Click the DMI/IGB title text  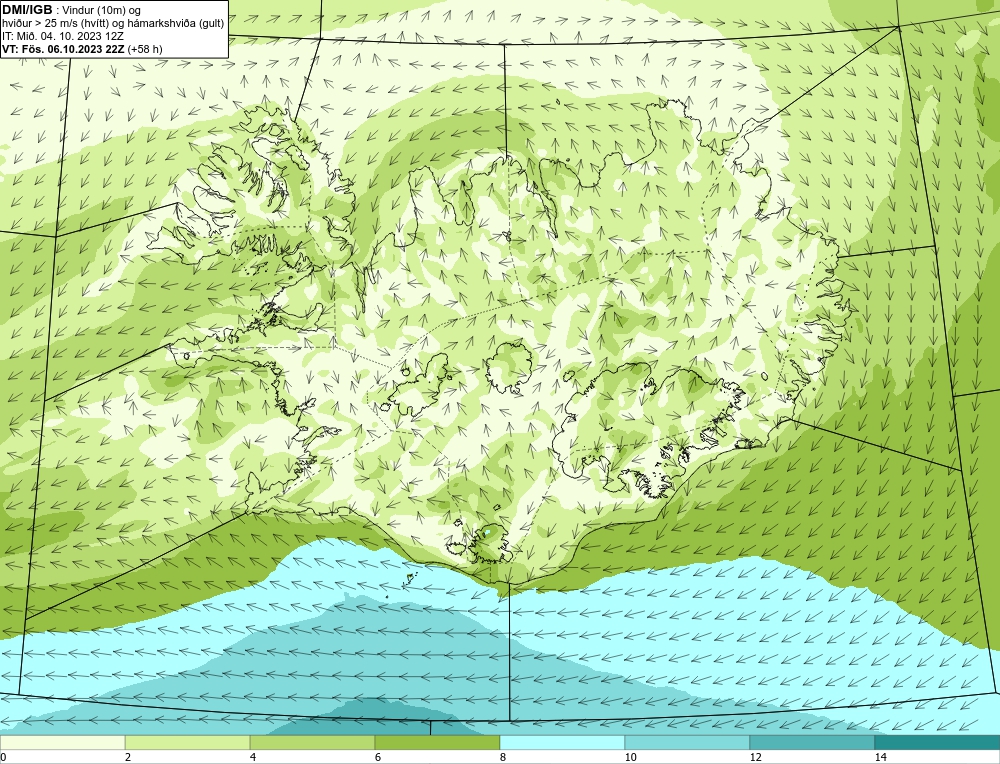coord(27,10)
